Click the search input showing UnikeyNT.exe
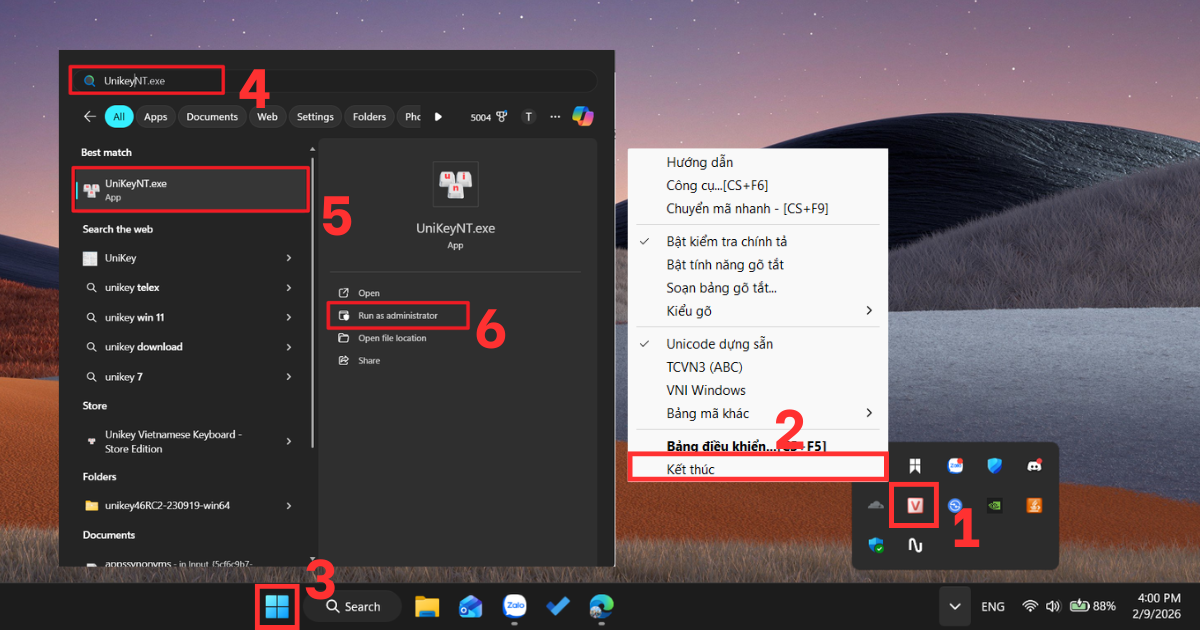The image size is (1200, 630). point(145,79)
